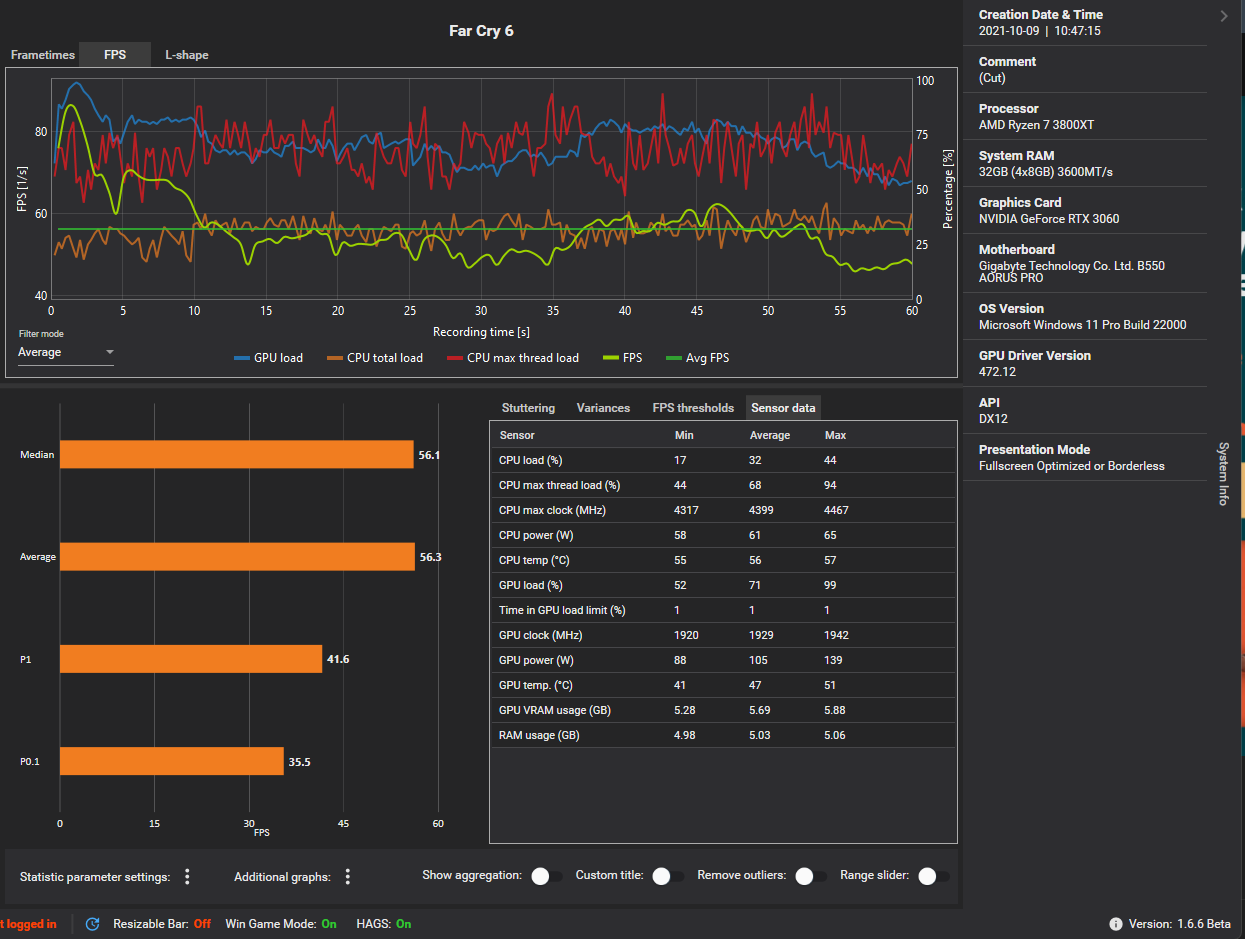Select the CPU max clock (MHz) row
The image size is (1245, 939).
point(723,510)
